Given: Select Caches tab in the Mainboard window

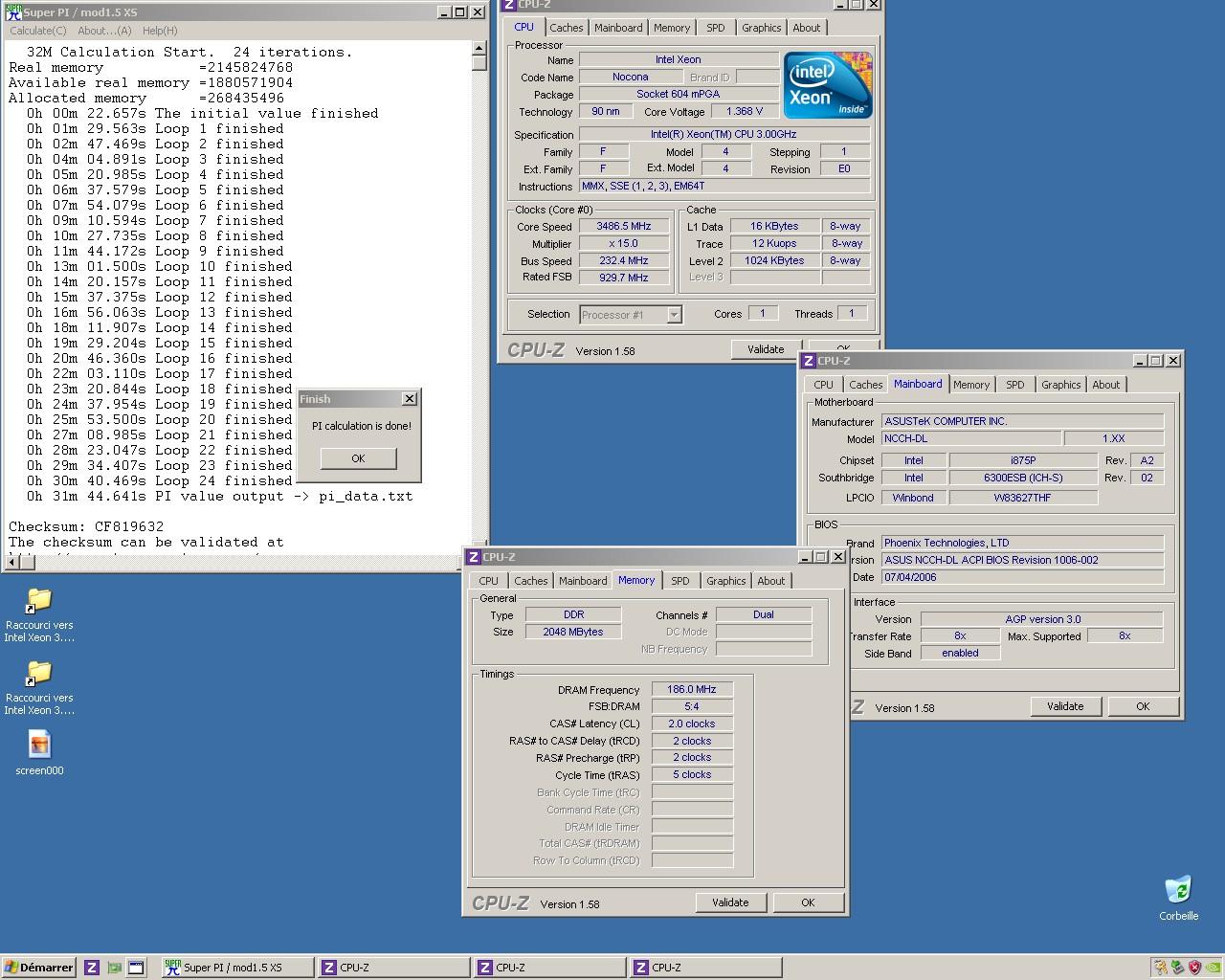Looking at the screenshot, I should pos(866,385).
